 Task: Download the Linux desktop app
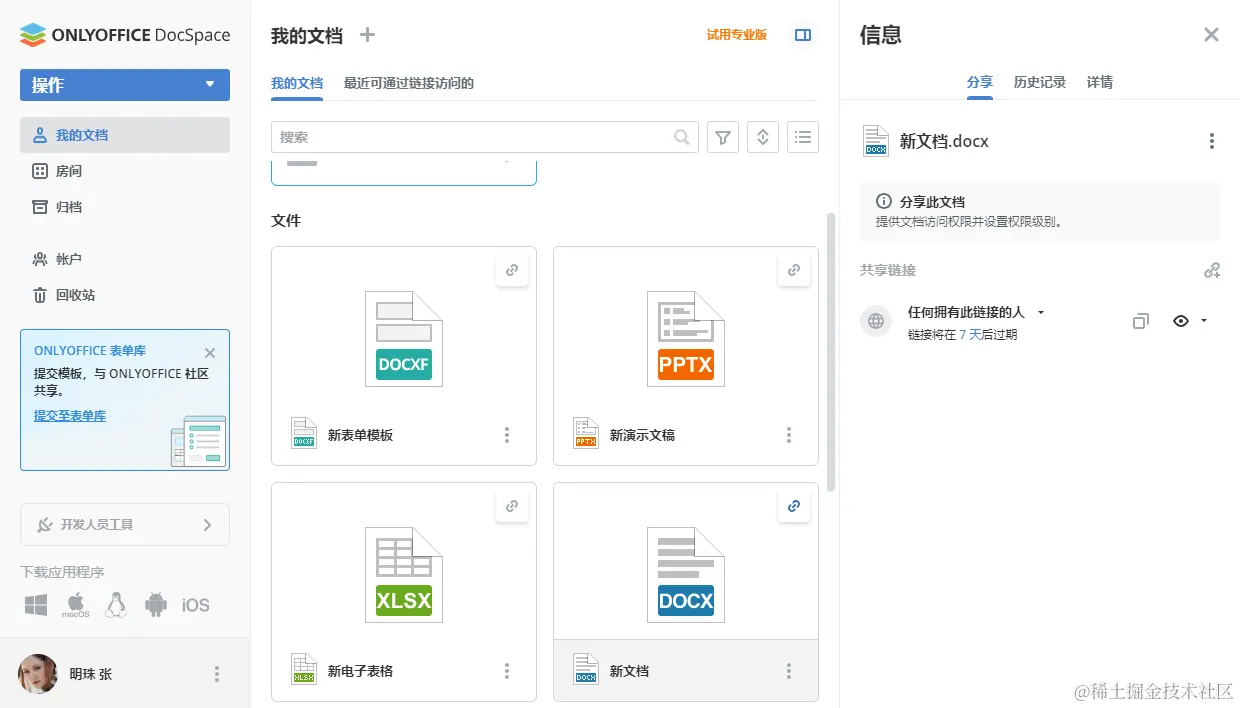pos(116,605)
